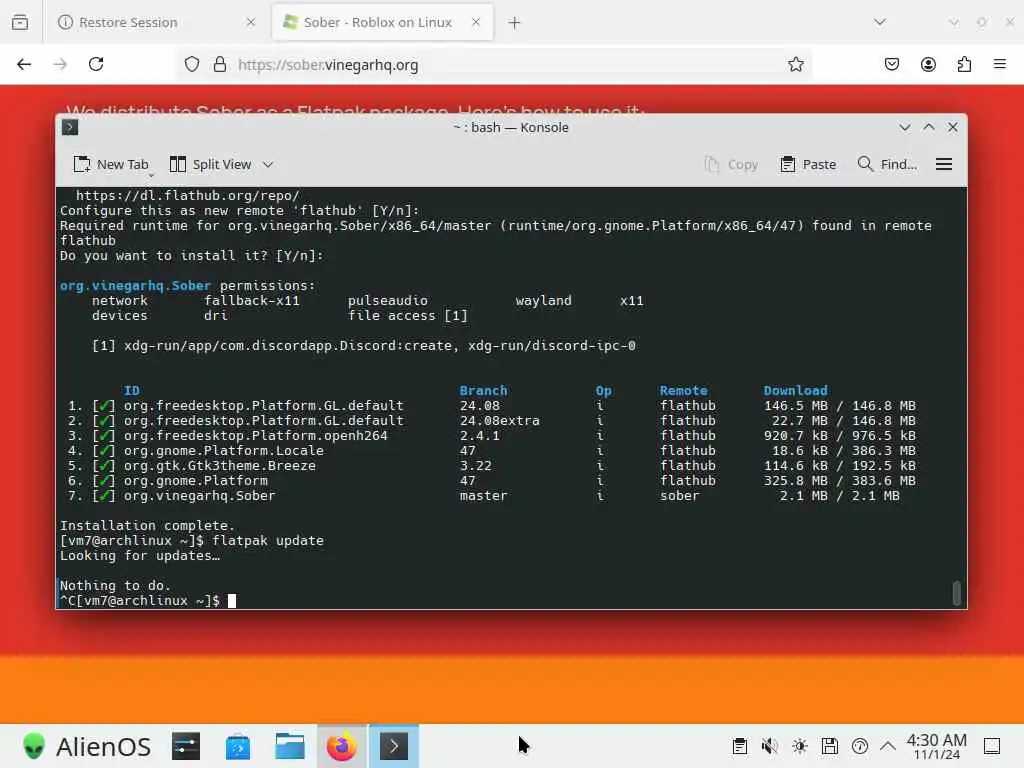Click the site padlock icon

pyautogui.click(x=220, y=64)
